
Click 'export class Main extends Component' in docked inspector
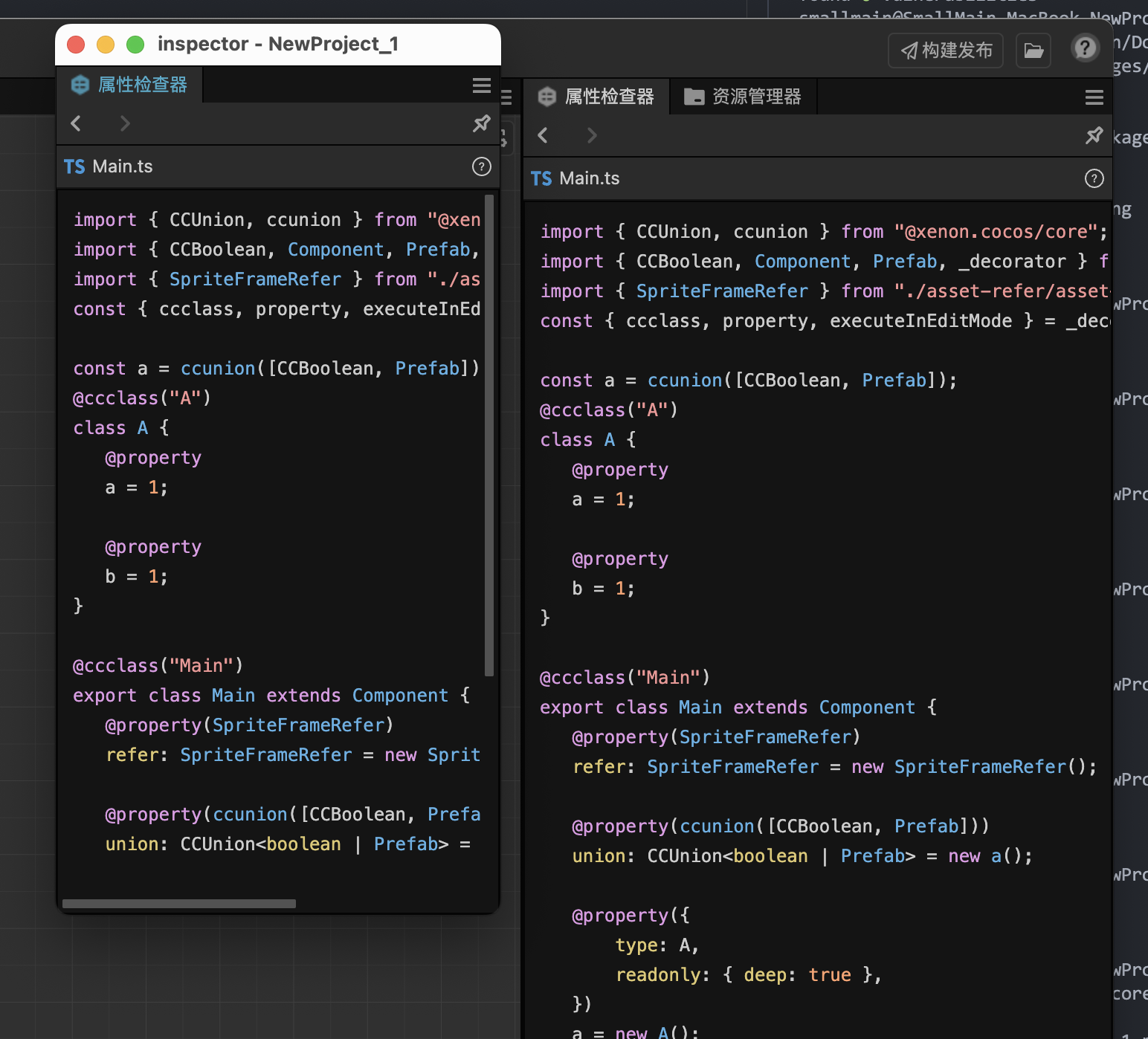pyautogui.click(x=738, y=708)
